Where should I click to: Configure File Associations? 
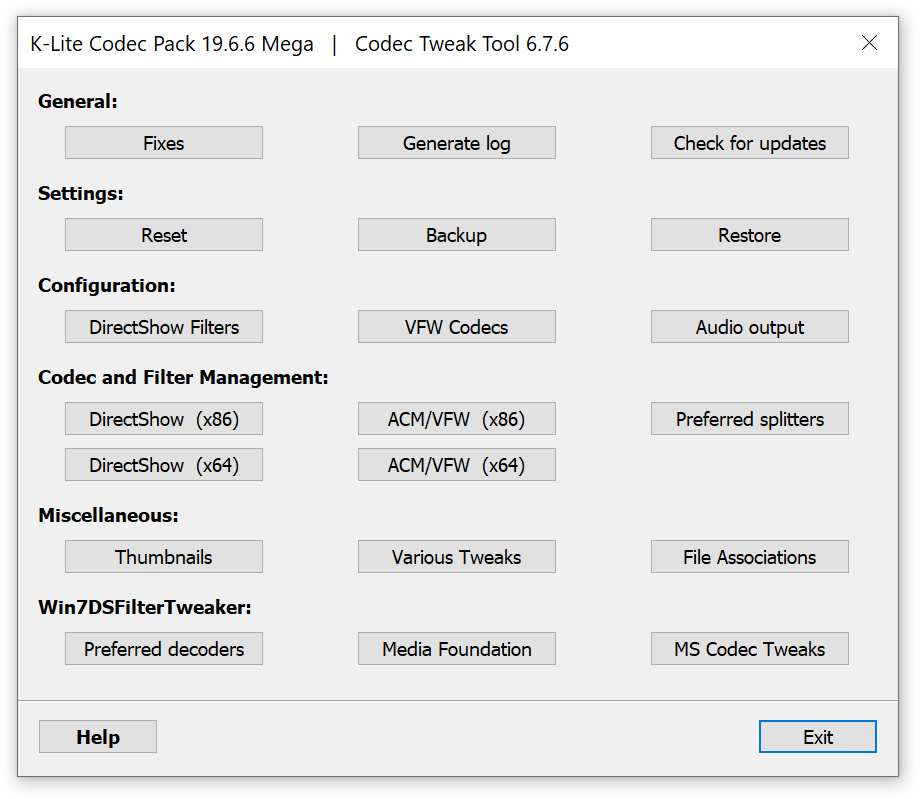pos(749,556)
